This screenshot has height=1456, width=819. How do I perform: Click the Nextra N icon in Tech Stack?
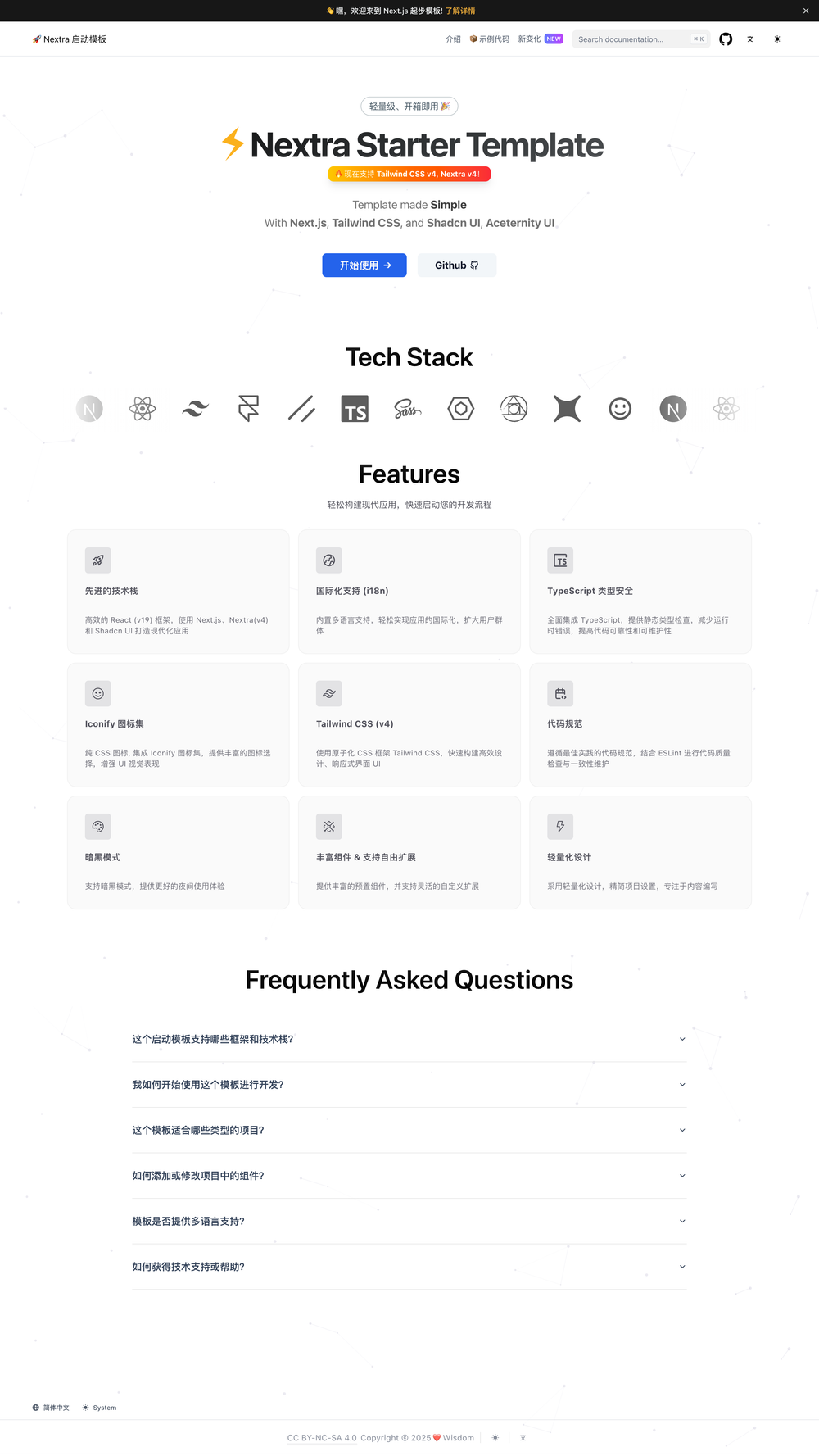673,409
